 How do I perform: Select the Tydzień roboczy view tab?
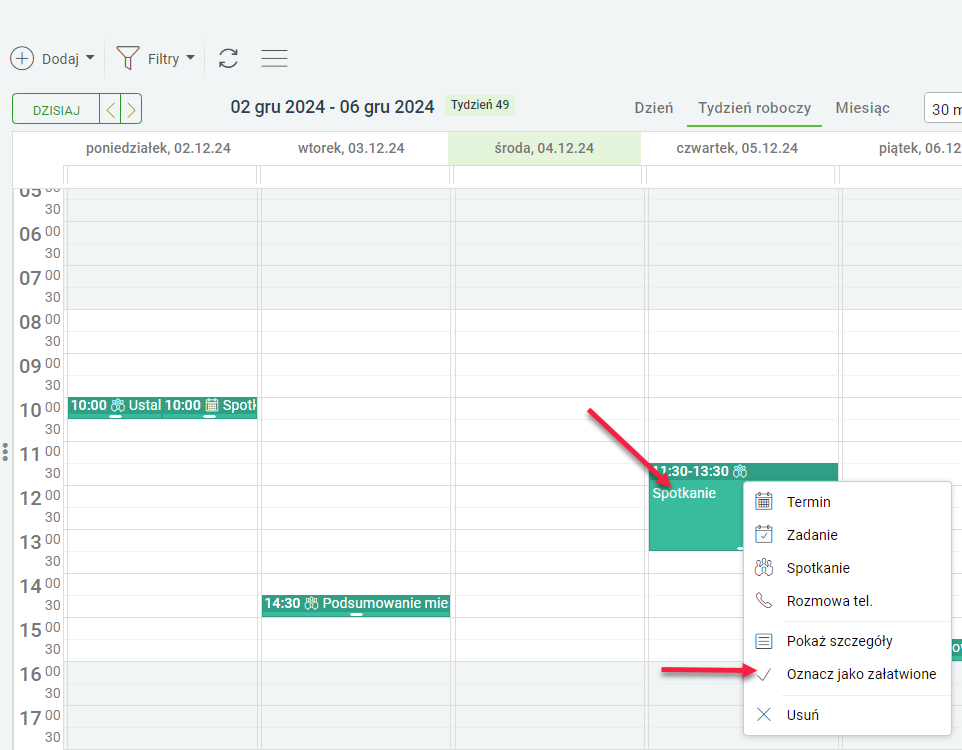pyautogui.click(x=754, y=108)
